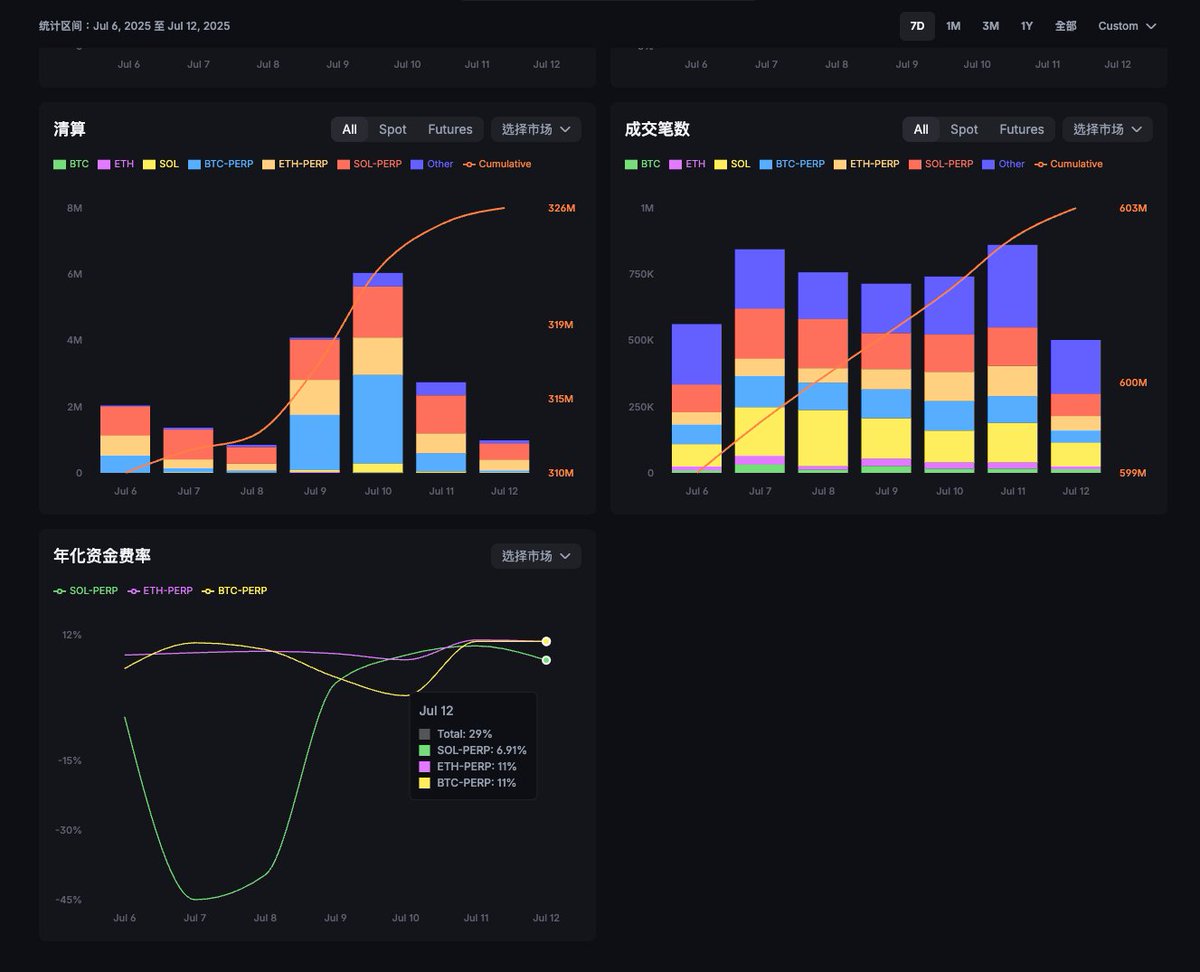The image size is (1200, 972).
Task: Click the BTC-PERP Jul 12 data point
Action: point(546,641)
